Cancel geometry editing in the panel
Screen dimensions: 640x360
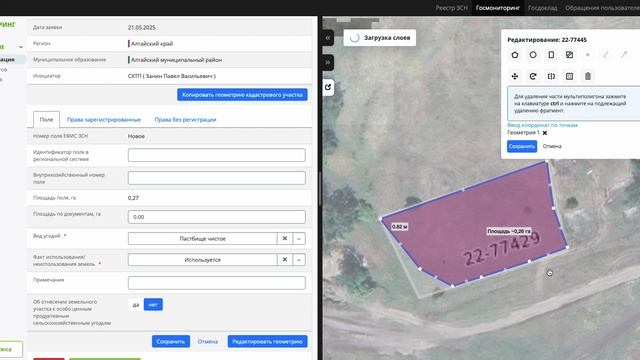pos(552,146)
